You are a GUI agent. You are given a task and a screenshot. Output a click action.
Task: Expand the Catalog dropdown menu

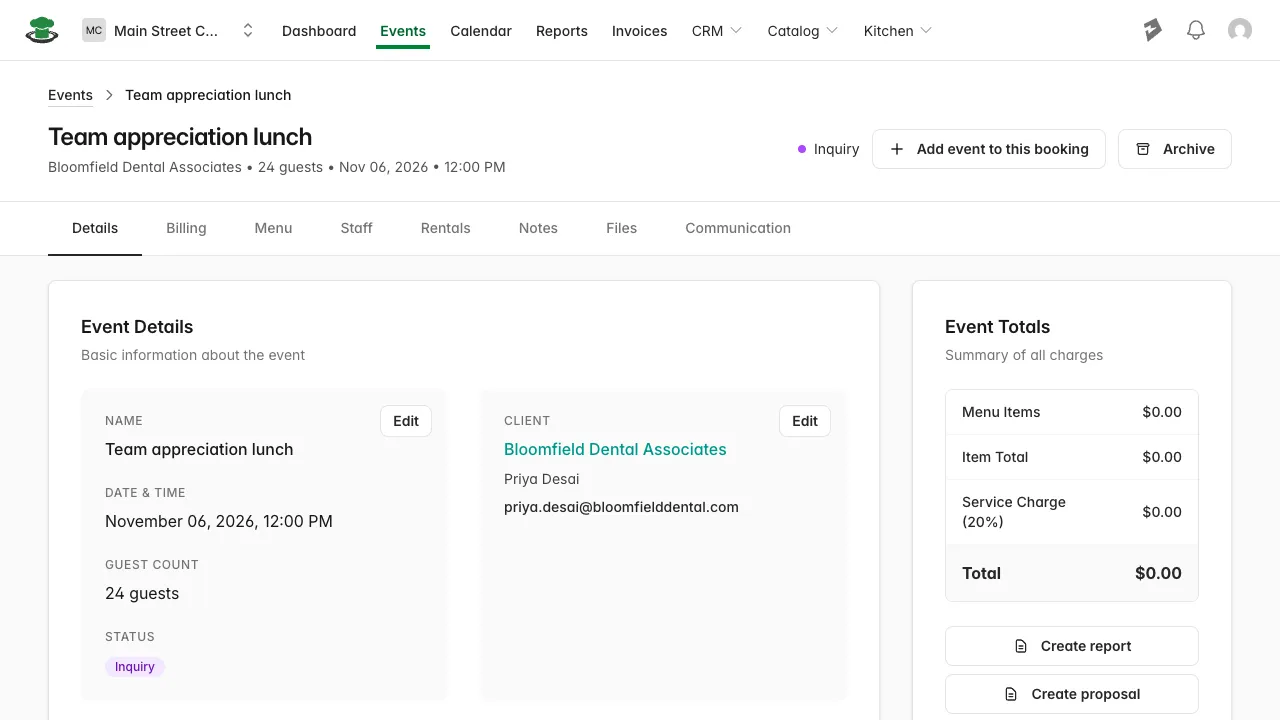coord(803,31)
